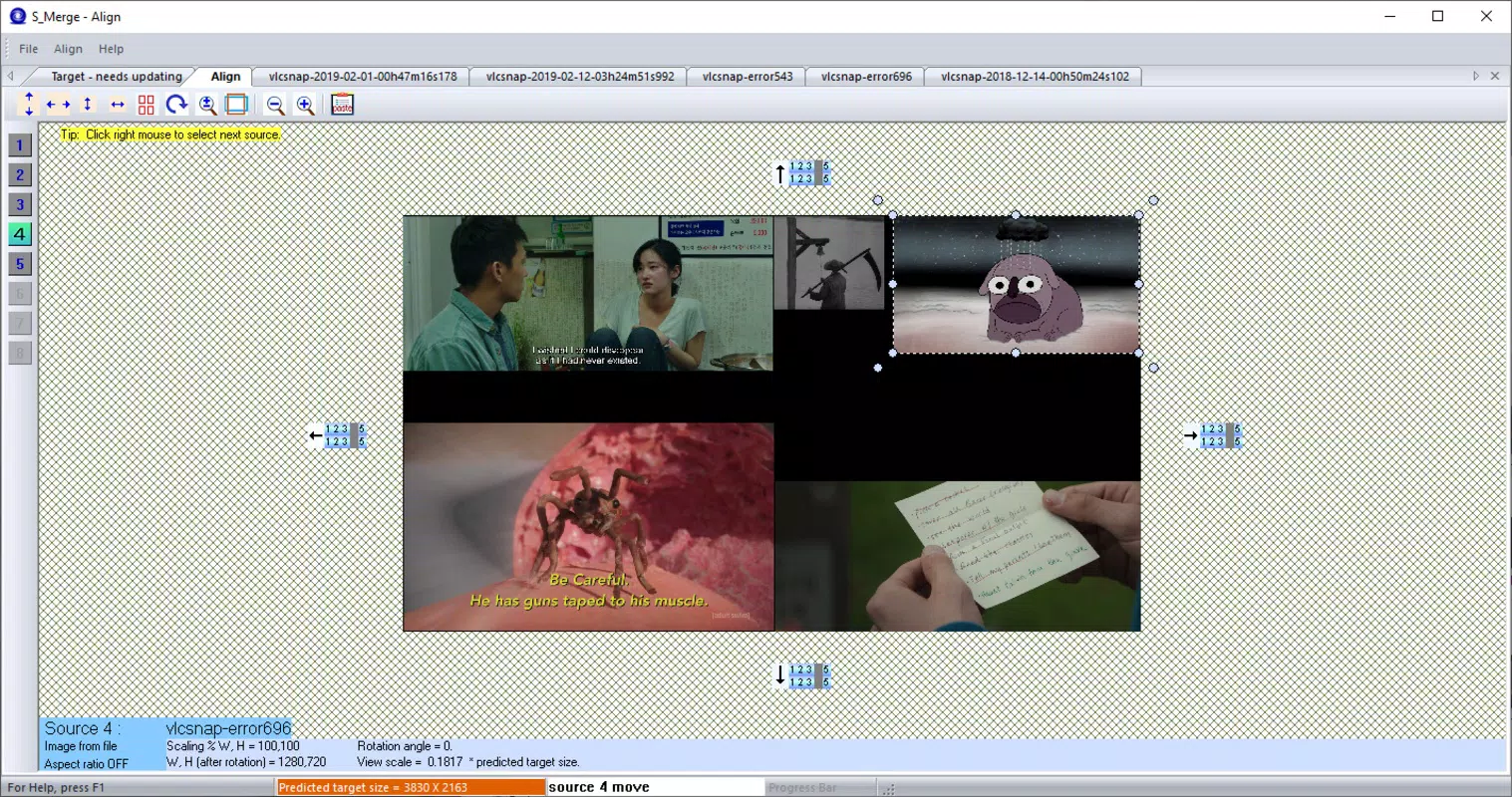Click the 'View scale = 0.1817' text

tap(410, 762)
